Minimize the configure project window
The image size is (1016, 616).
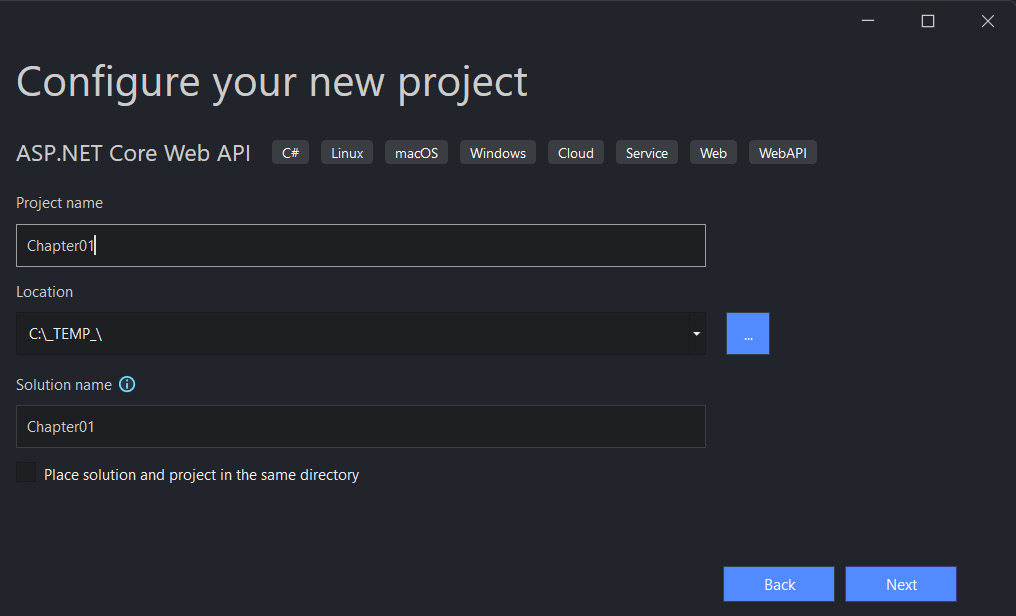click(868, 21)
